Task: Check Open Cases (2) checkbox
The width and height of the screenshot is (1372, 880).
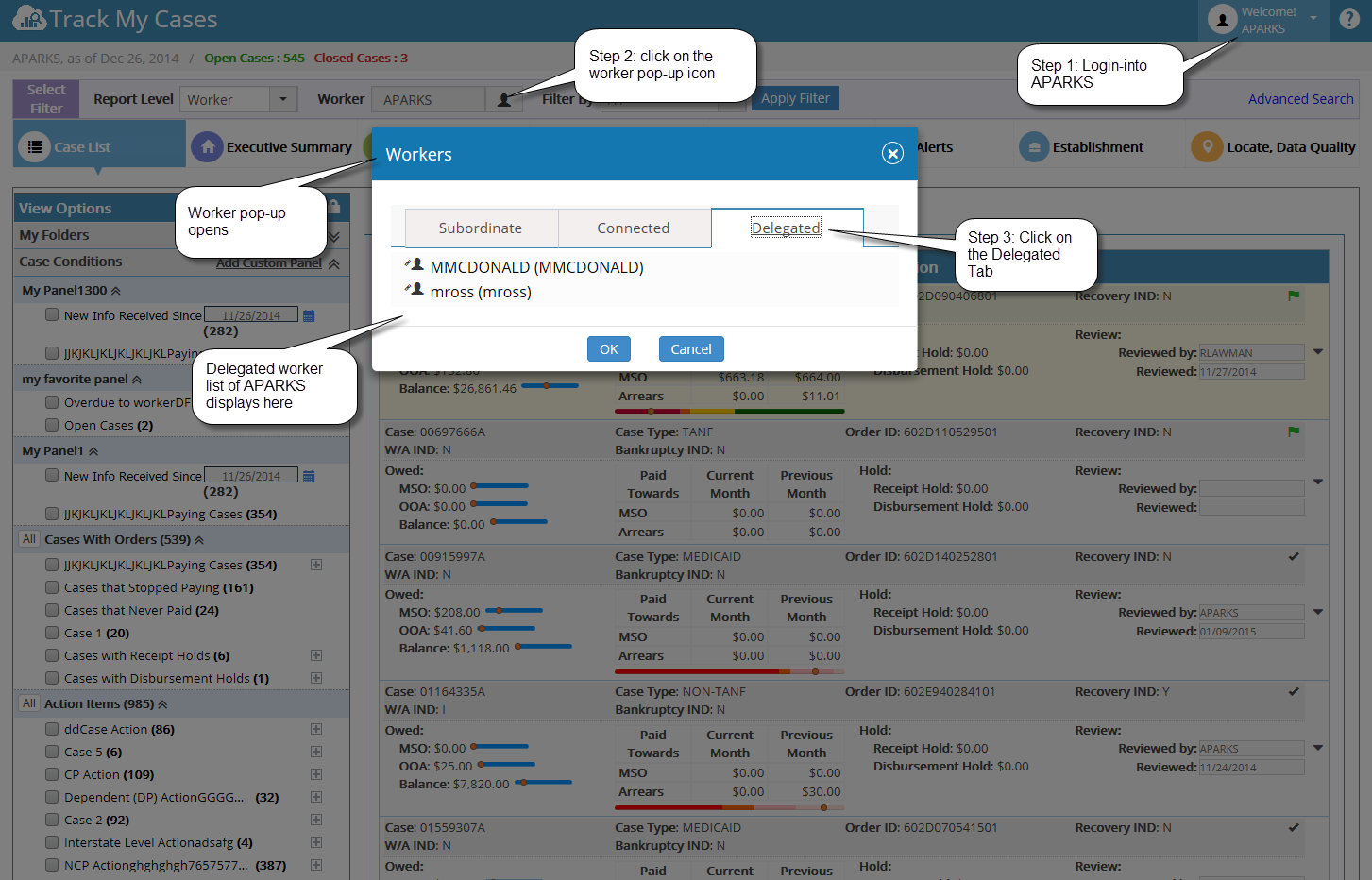Action: (x=52, y=425)
